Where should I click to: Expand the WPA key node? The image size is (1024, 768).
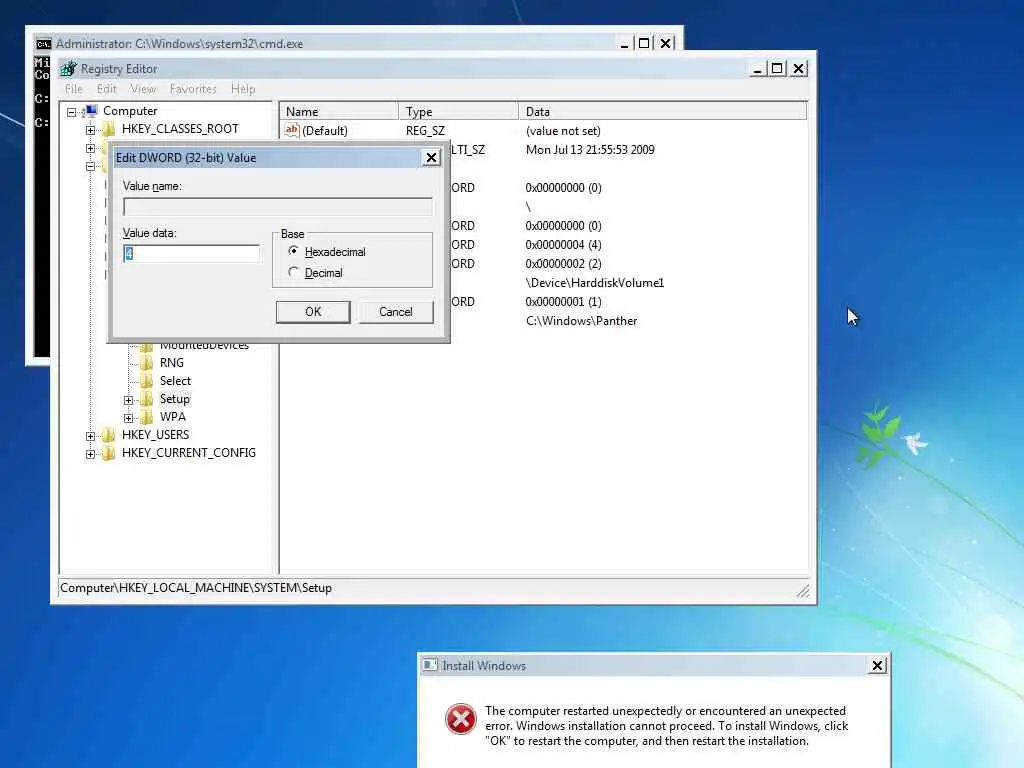click(128, 417)
